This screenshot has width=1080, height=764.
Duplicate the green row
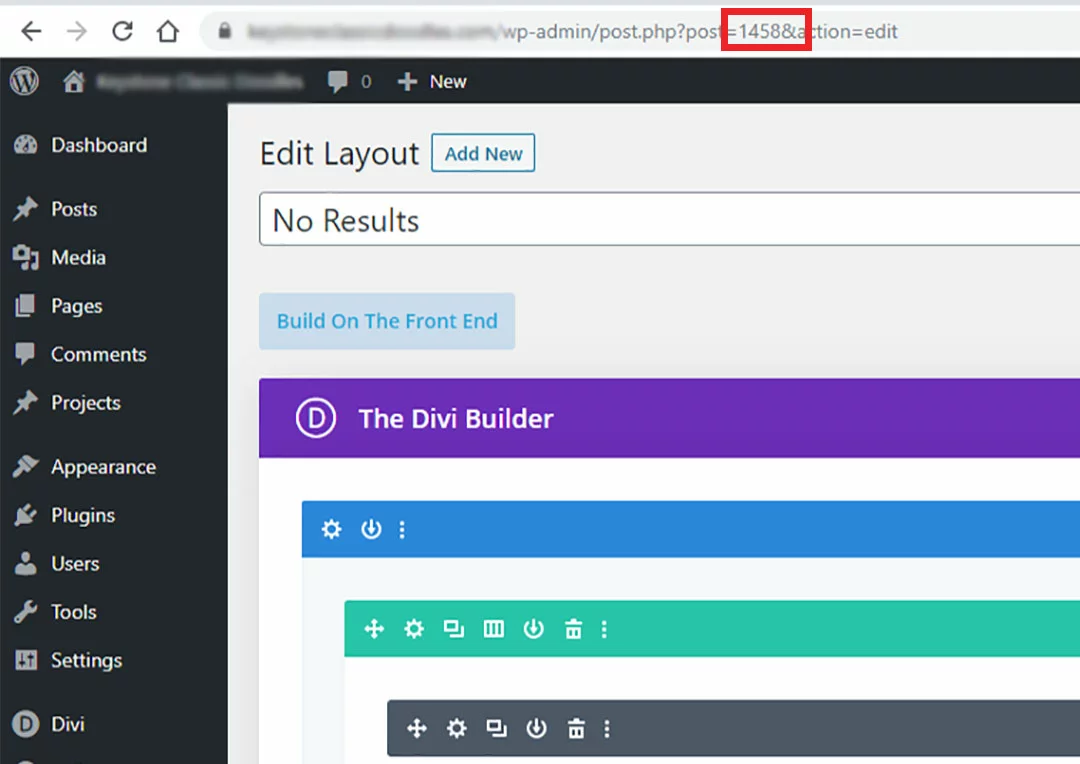pos(453,628)
